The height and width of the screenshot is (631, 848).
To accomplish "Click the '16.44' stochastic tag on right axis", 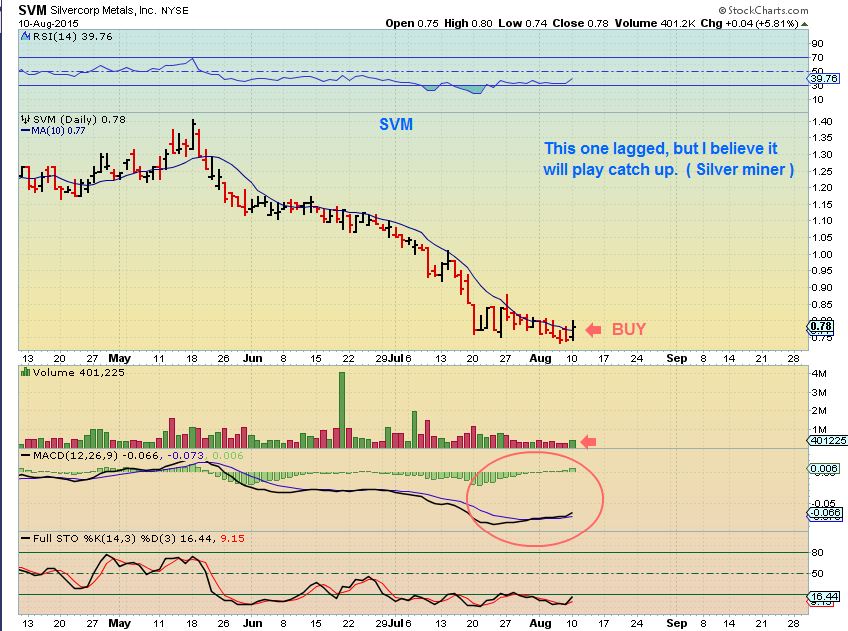I will (x=824, y=597).
